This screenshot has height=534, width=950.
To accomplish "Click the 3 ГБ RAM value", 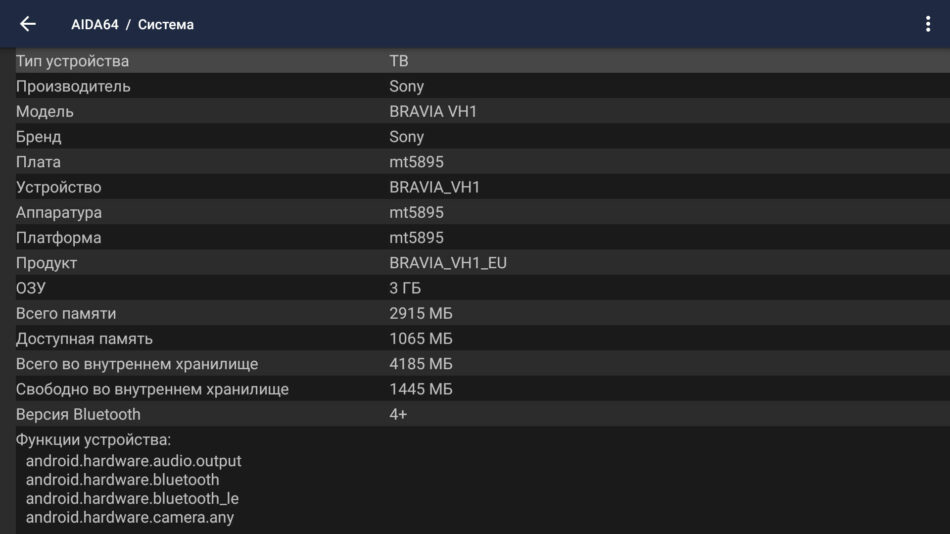I will tap(405, 289).
